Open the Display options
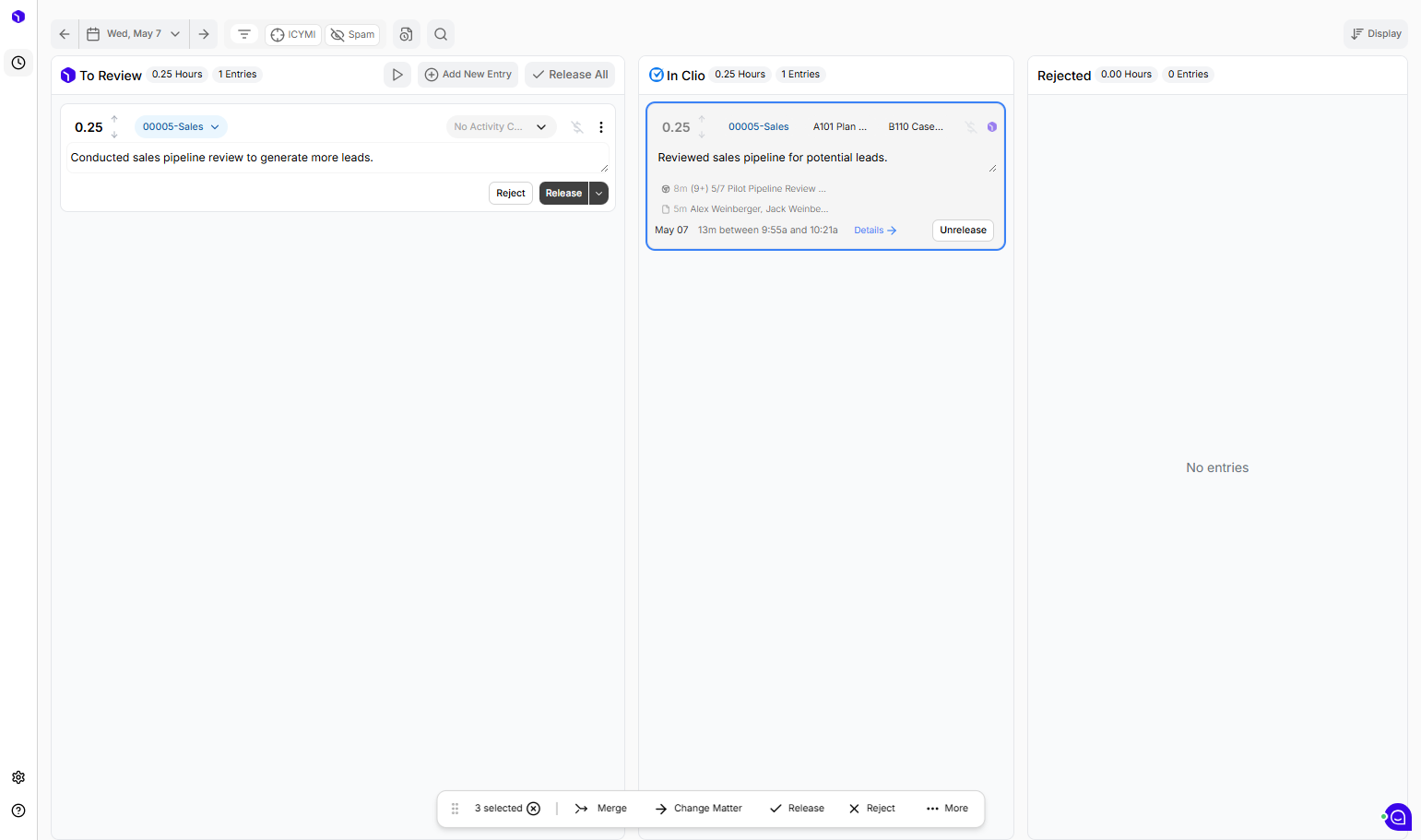The width and height of the screenshot is (1421, 840). pos(1376,34)
